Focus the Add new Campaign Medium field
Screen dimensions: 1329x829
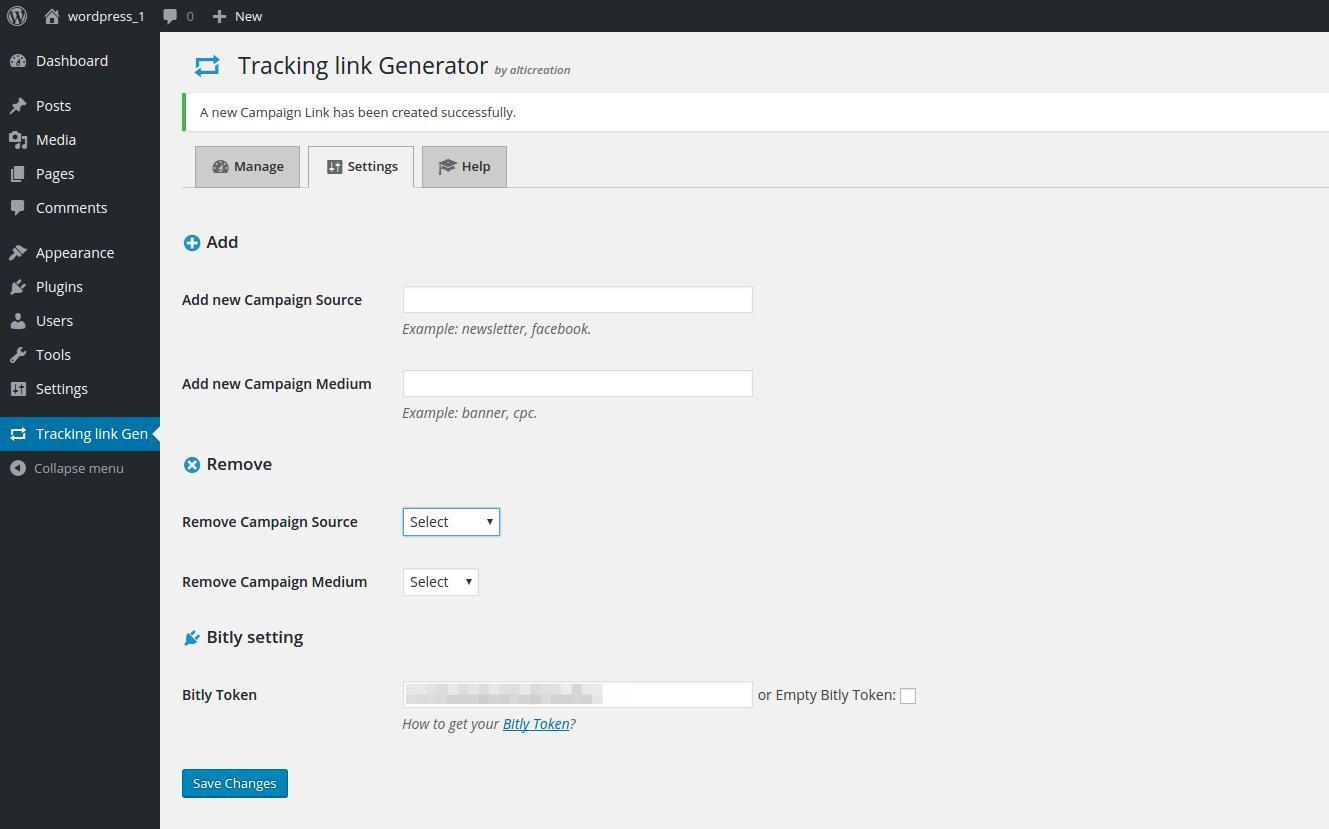577,384
